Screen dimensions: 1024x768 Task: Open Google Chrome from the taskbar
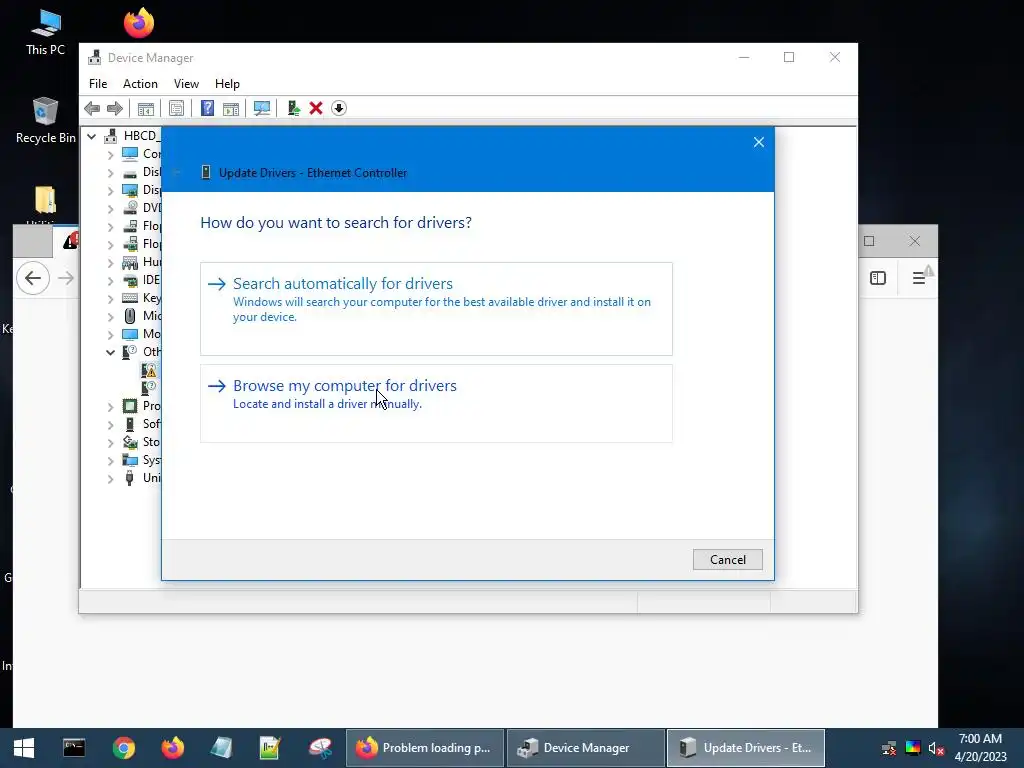click(x=123, y=748)
